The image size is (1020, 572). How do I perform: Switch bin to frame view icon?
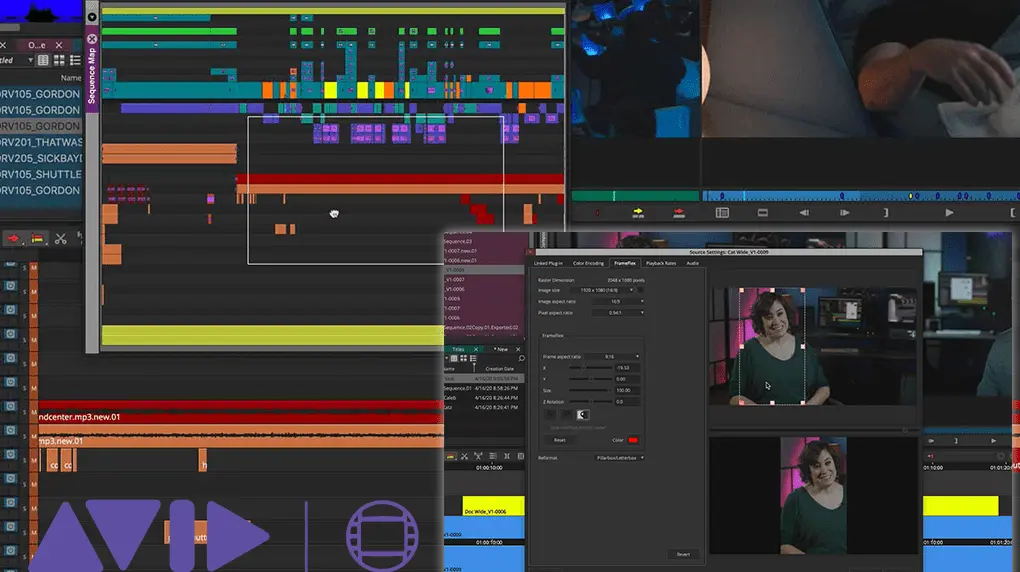pos(59,61)
